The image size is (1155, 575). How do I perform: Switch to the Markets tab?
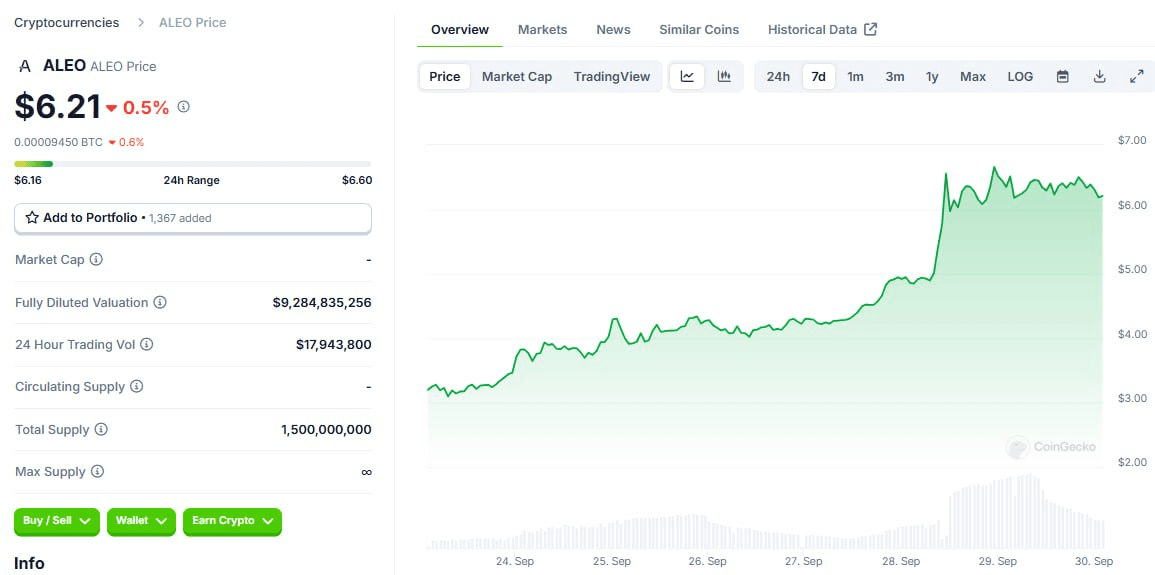(542, 29)
